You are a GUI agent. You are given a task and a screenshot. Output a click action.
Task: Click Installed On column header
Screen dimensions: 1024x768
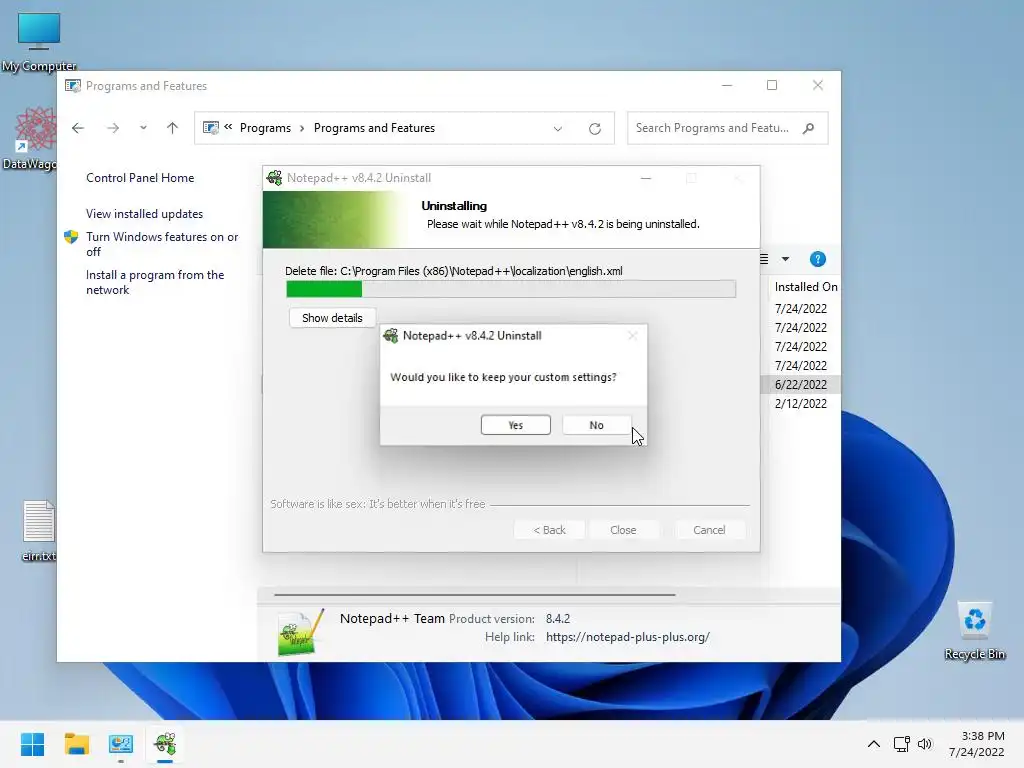coord(806,287)
